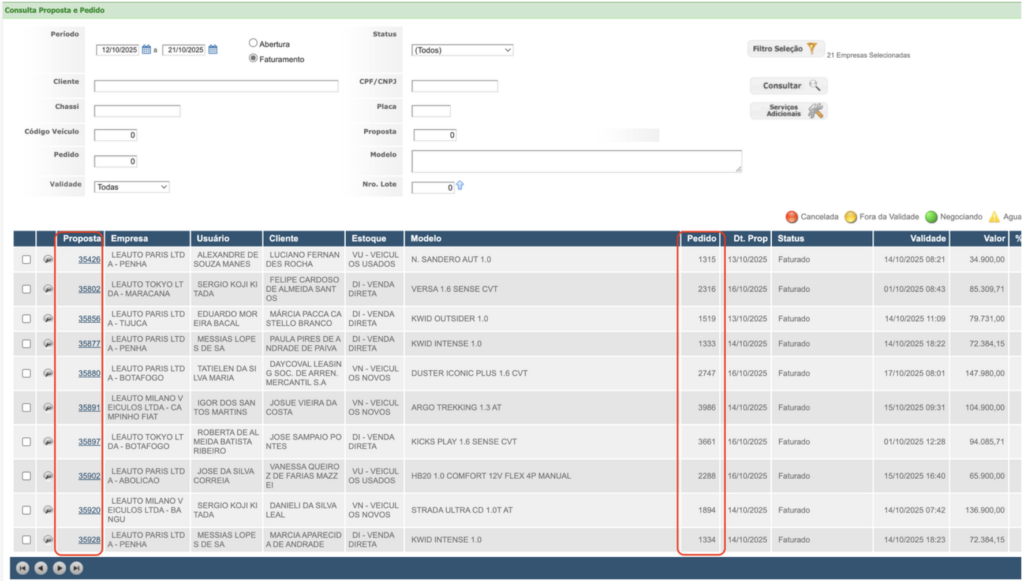Go to the first results page

tap(22, 568)
